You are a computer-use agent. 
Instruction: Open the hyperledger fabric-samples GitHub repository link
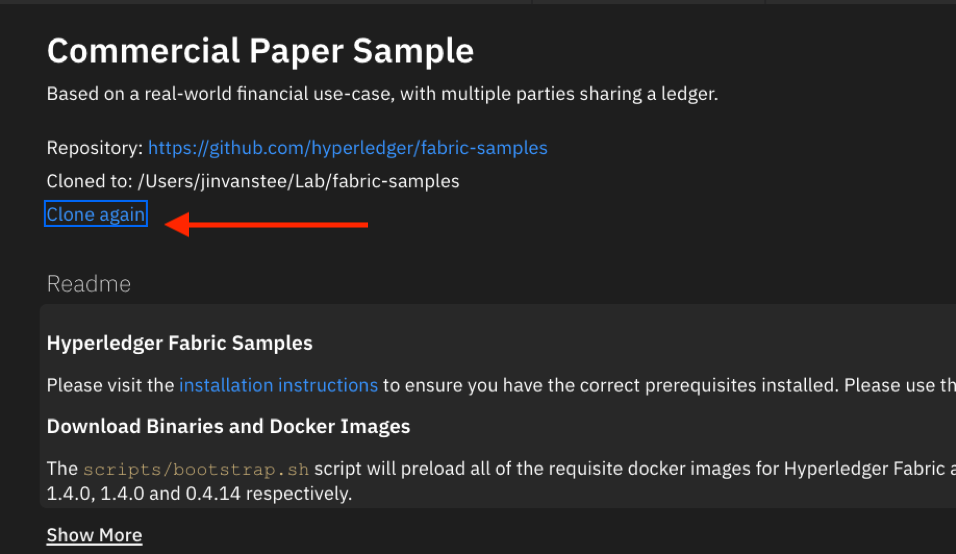348,148
